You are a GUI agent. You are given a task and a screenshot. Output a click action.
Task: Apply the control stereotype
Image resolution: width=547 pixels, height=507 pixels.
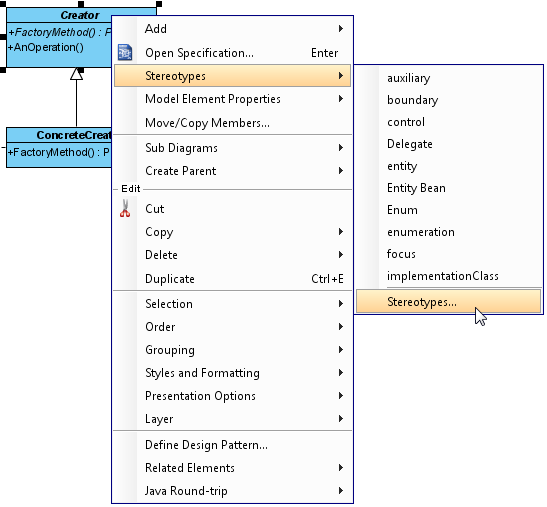pos(448,122)
